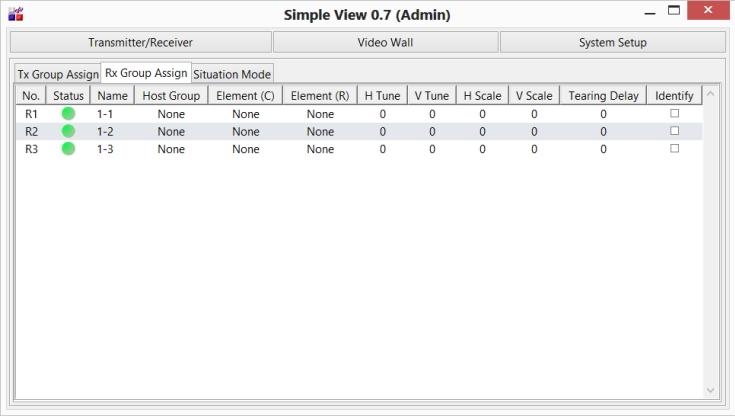Click the scroll down arrow of the table
Viewport: 735px width, 416px height.
711,389
